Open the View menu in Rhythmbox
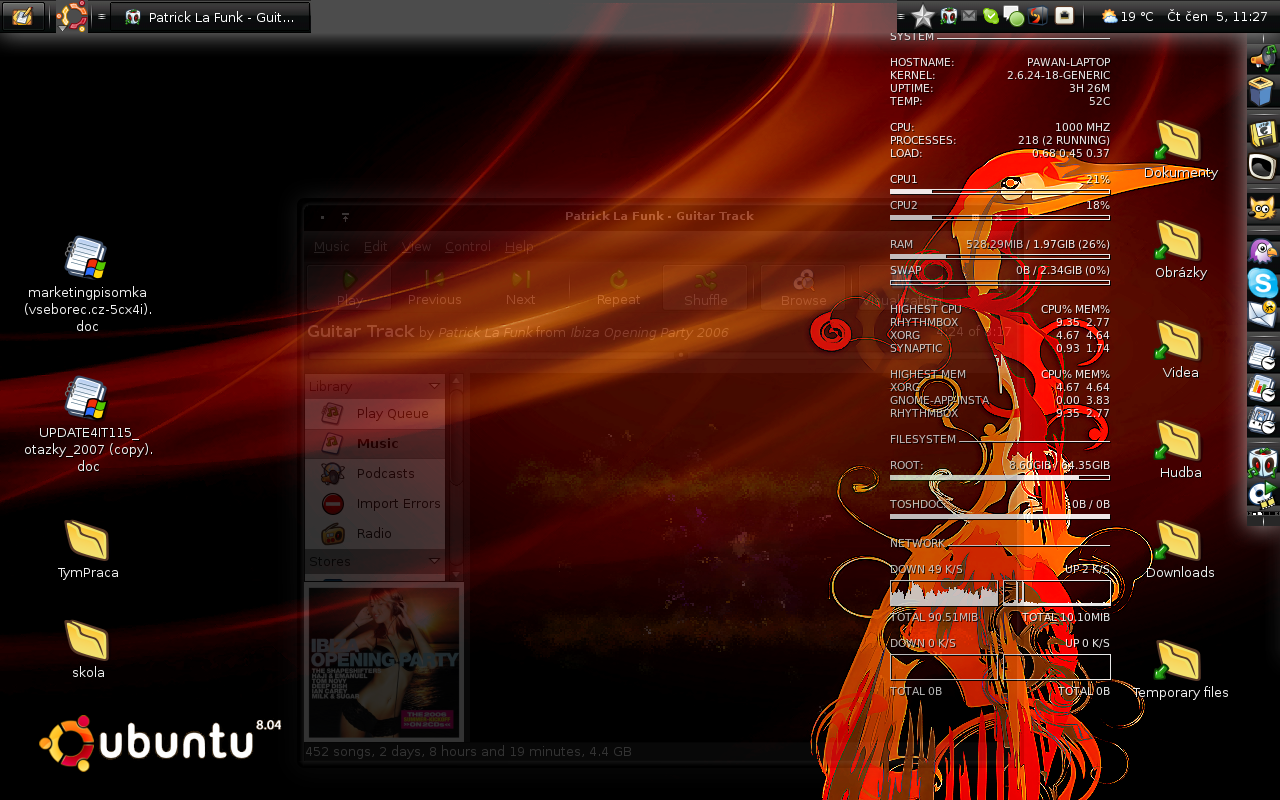The height and width of the screenshot is (800, 1280). coord(416,247)
